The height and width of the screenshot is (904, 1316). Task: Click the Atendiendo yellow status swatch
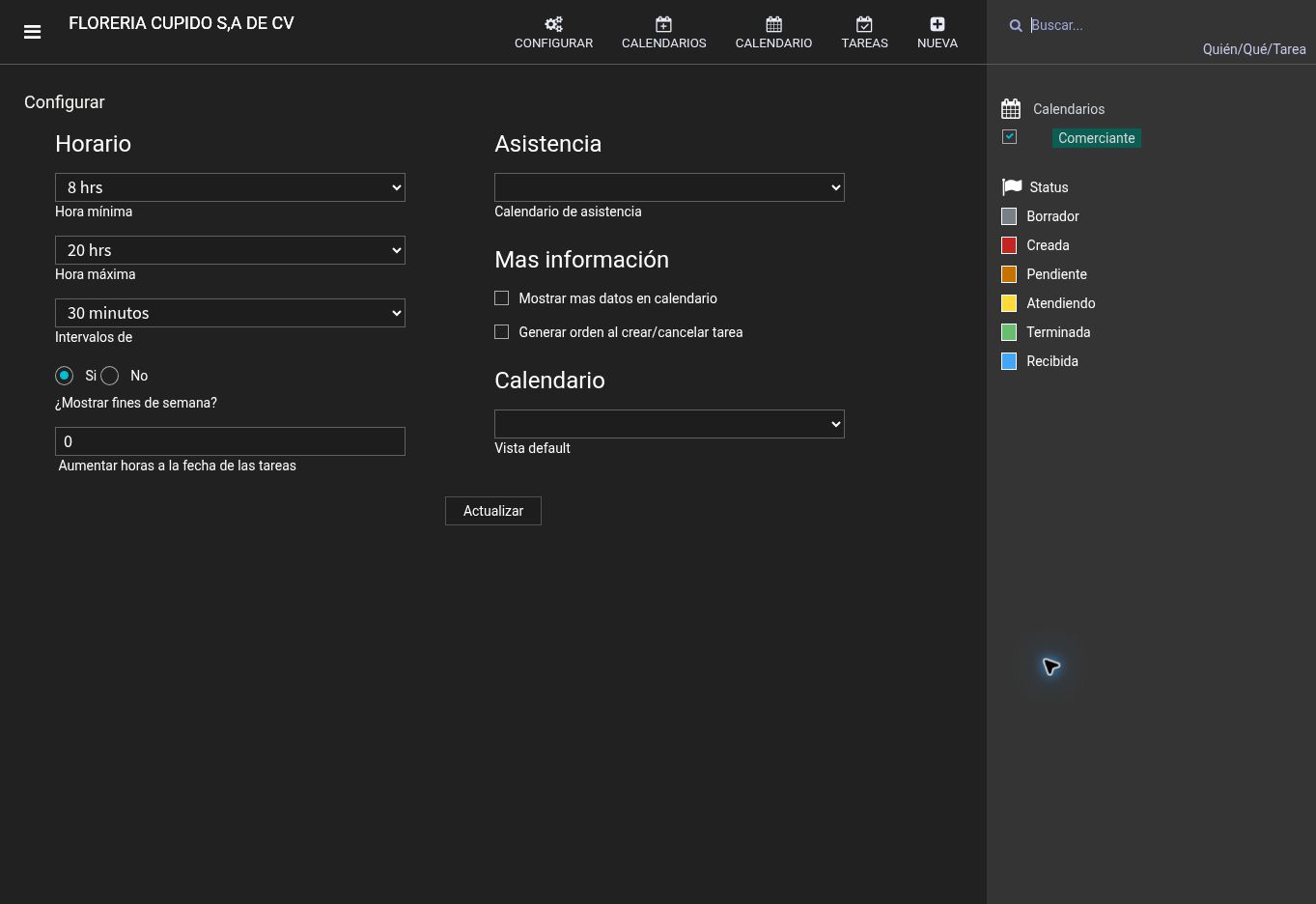click(1009, 303)
